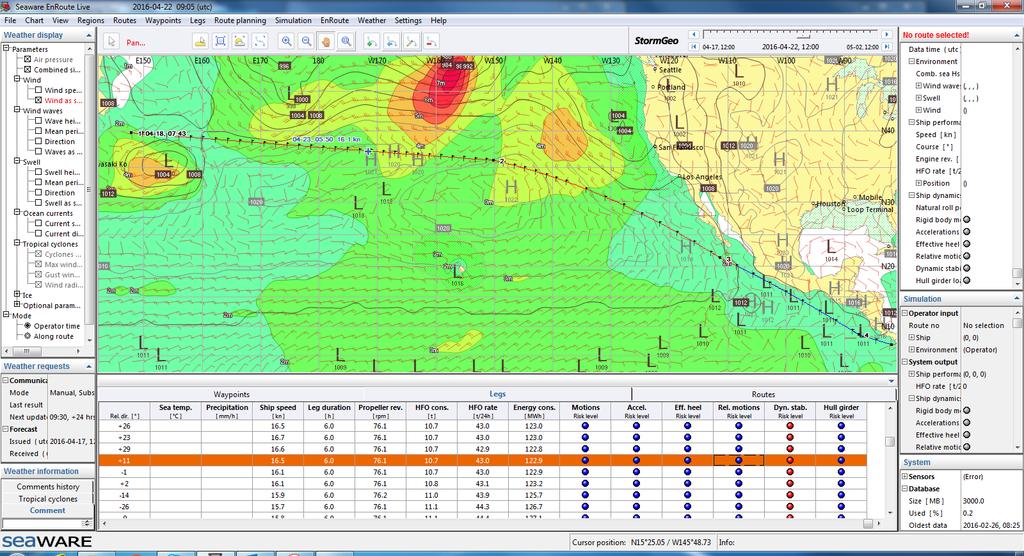
Task: Click the move waypoint route icon
Action: [411, 42]
